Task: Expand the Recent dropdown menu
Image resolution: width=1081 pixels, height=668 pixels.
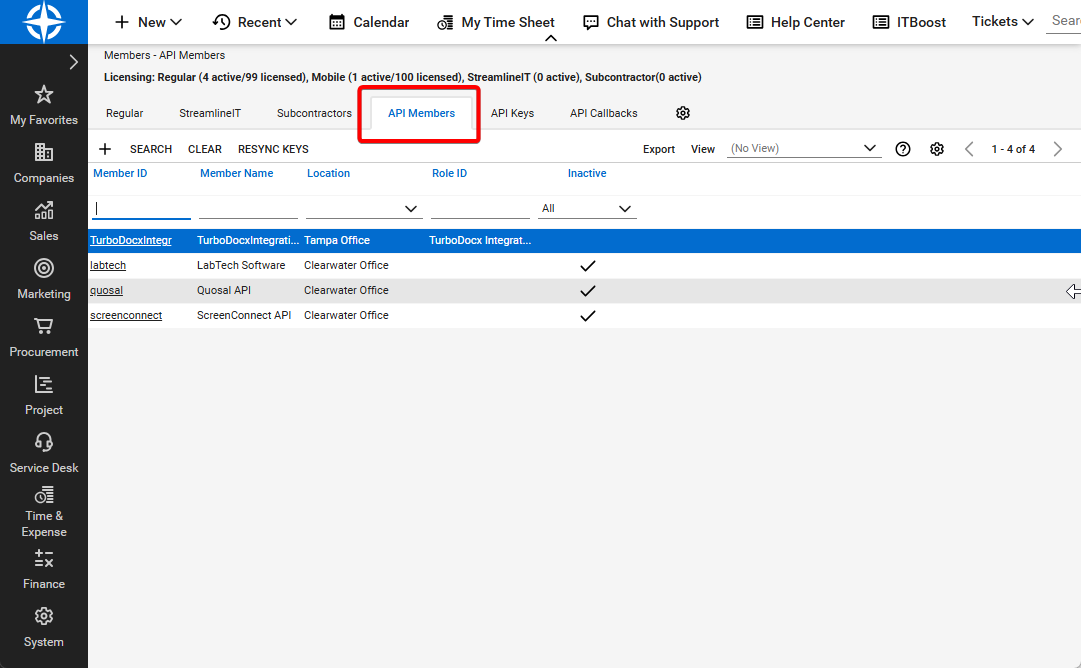Action: [254, 22]
